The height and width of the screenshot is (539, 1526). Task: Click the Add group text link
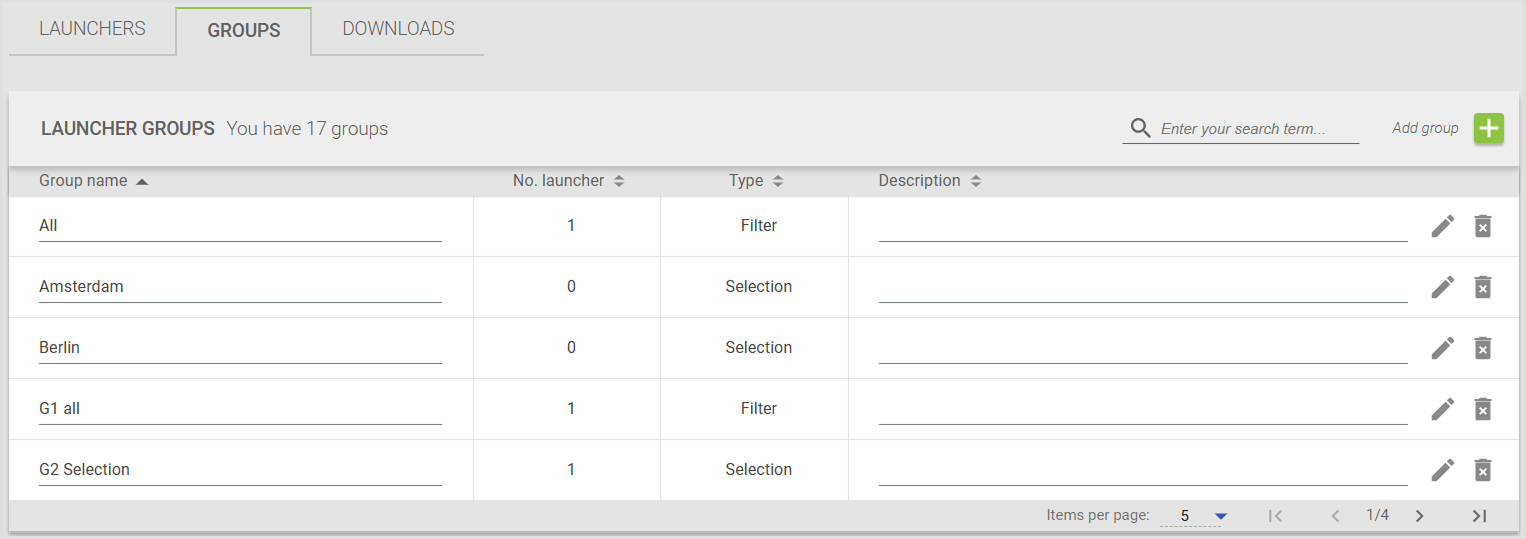(1424, 128)
